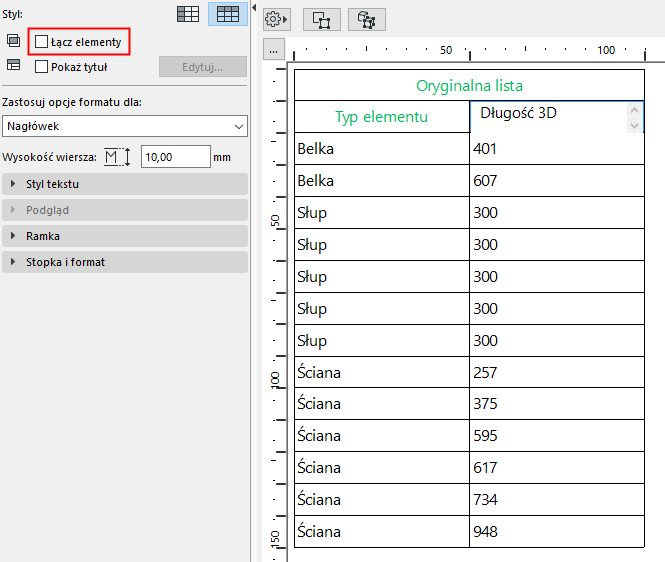Click the select in 2D toolbar icon
This screenshot has width=665, height=562.
[321, 20]
